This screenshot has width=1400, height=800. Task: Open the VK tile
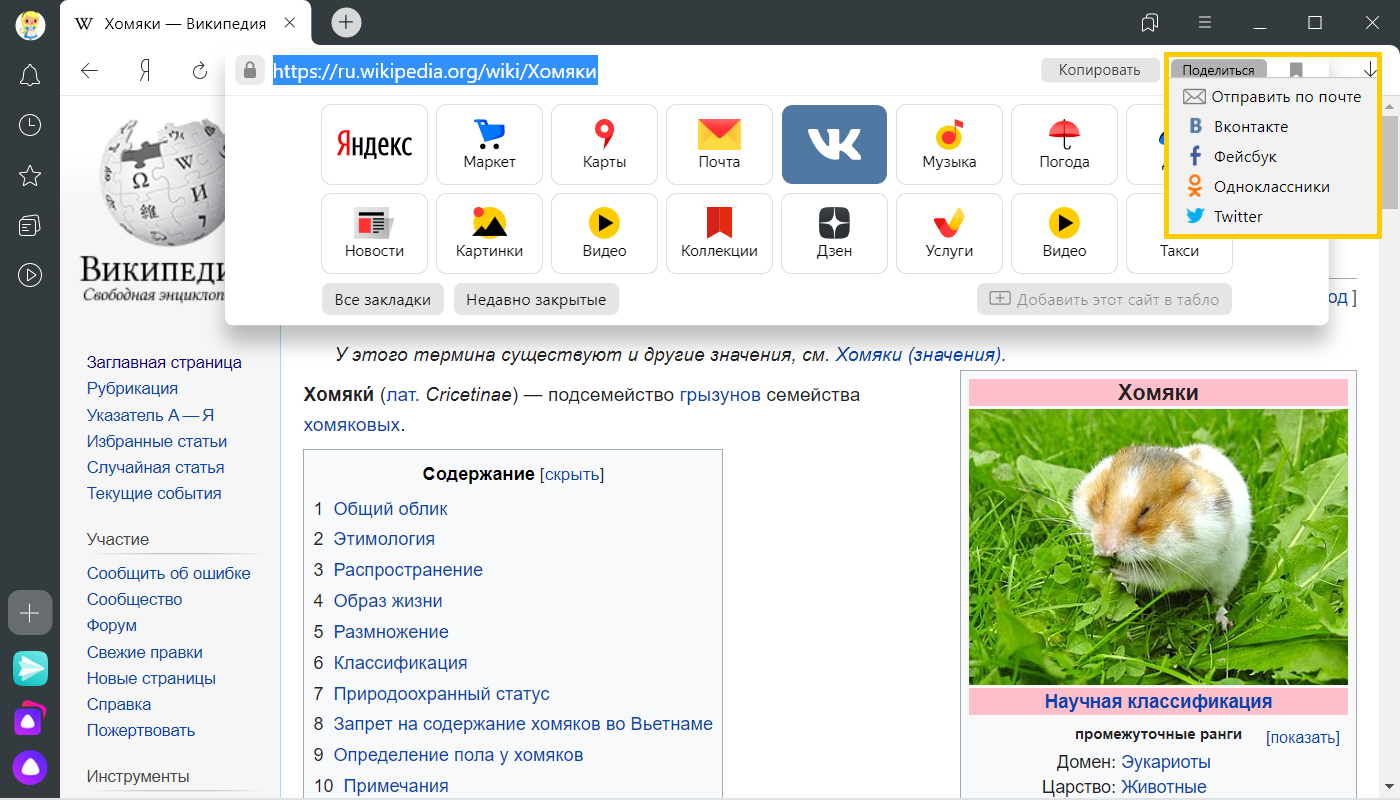pos(834,145)
